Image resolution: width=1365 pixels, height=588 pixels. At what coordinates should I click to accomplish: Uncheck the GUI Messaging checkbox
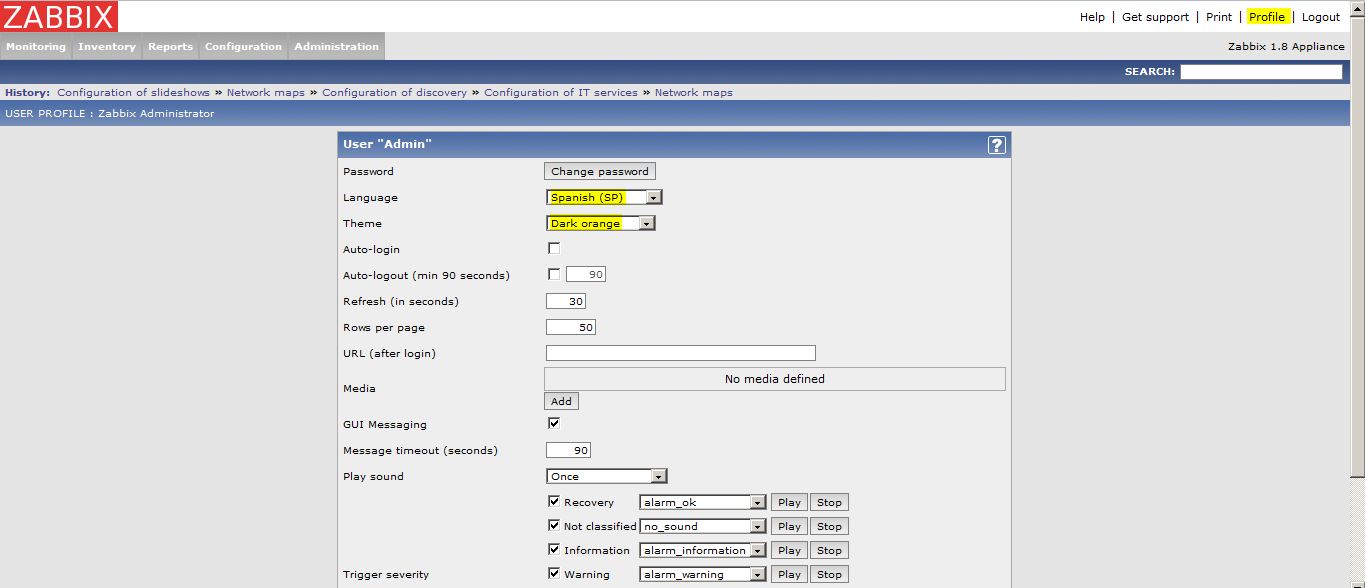554,424
